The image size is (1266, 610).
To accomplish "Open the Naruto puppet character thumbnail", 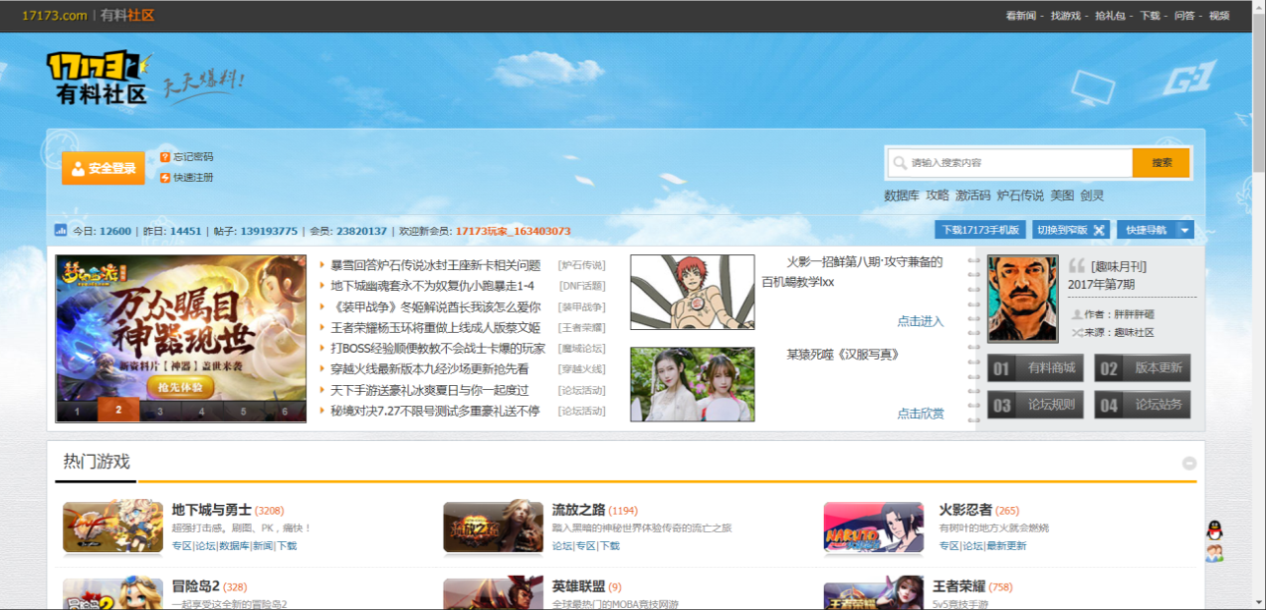I will click(692, 292).
